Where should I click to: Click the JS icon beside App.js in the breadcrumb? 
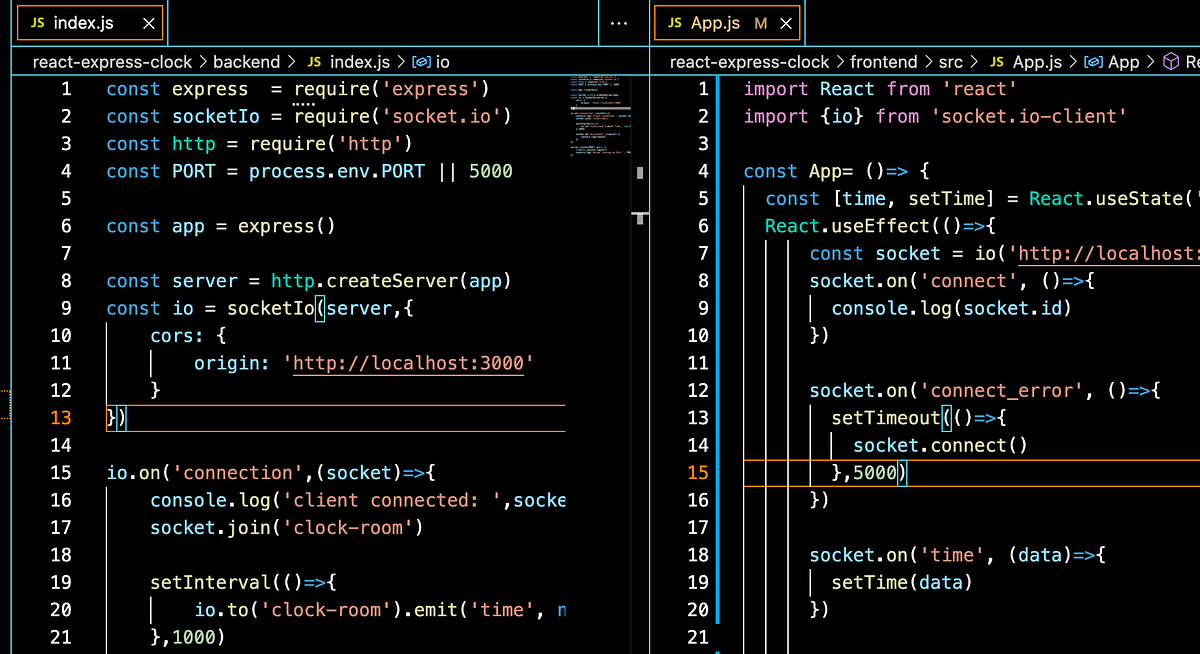(x=994, y=61)
